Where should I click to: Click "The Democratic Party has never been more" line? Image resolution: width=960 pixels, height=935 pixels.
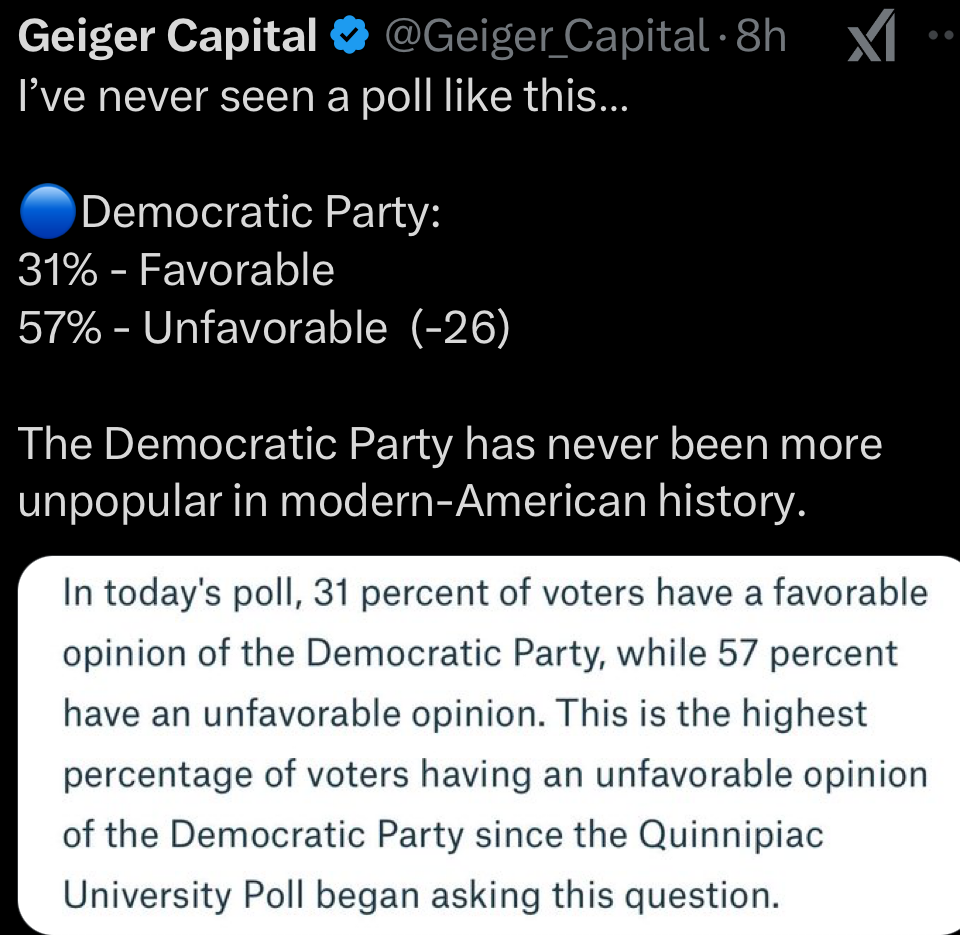click(450, 445)
